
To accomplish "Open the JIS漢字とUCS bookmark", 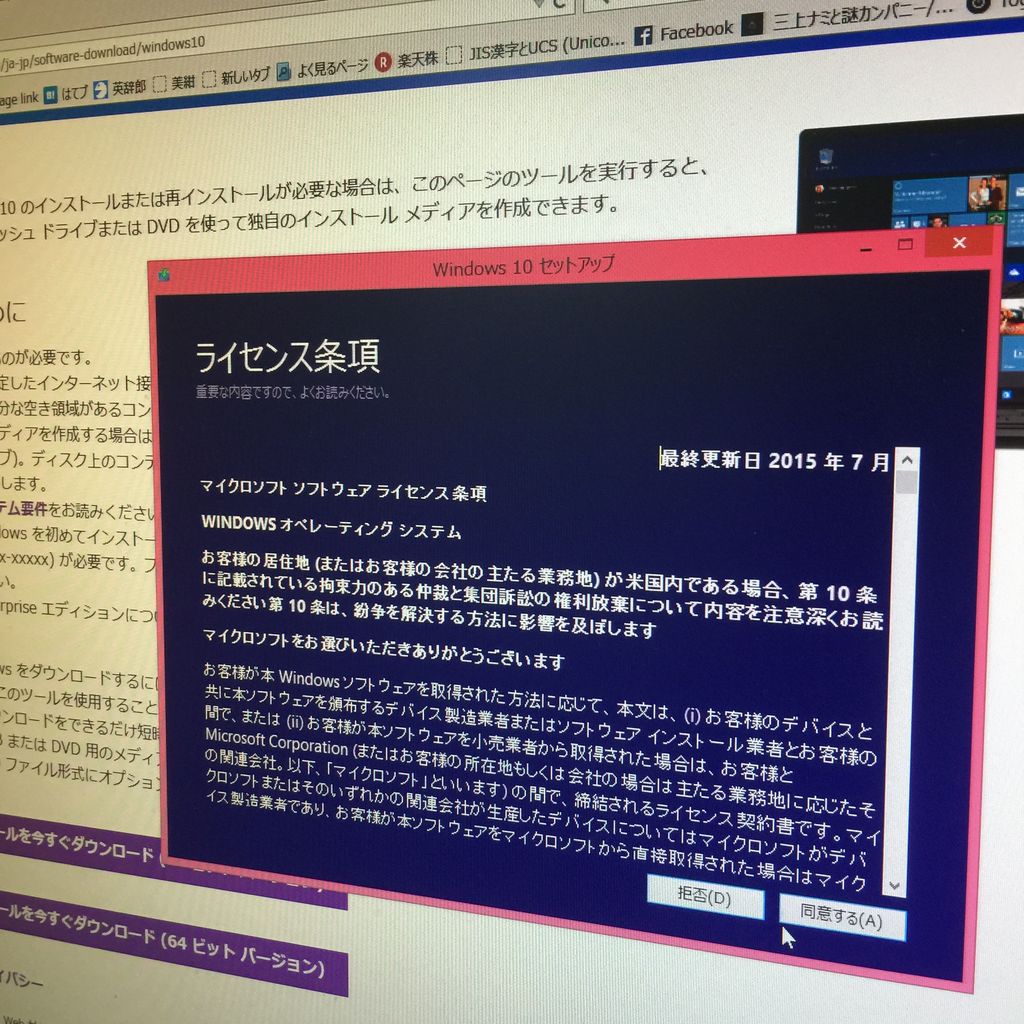I will [x=536, y=48].
